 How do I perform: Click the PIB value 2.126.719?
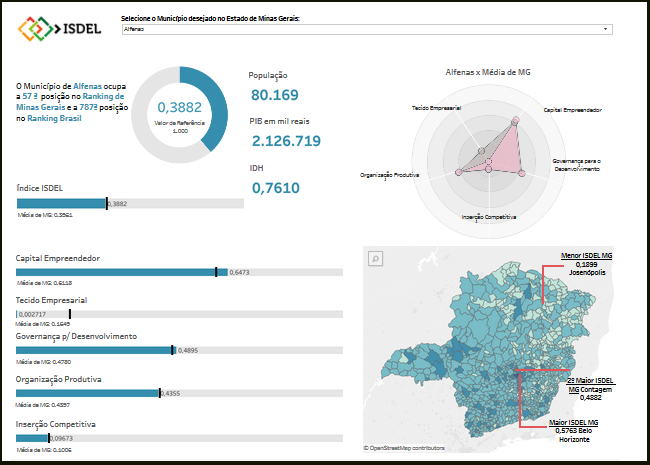click(x=285, y=141)
